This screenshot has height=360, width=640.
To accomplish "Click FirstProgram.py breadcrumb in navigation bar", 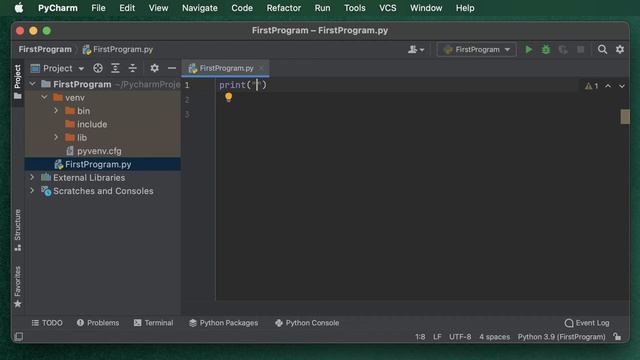I will tap(118, 49).
